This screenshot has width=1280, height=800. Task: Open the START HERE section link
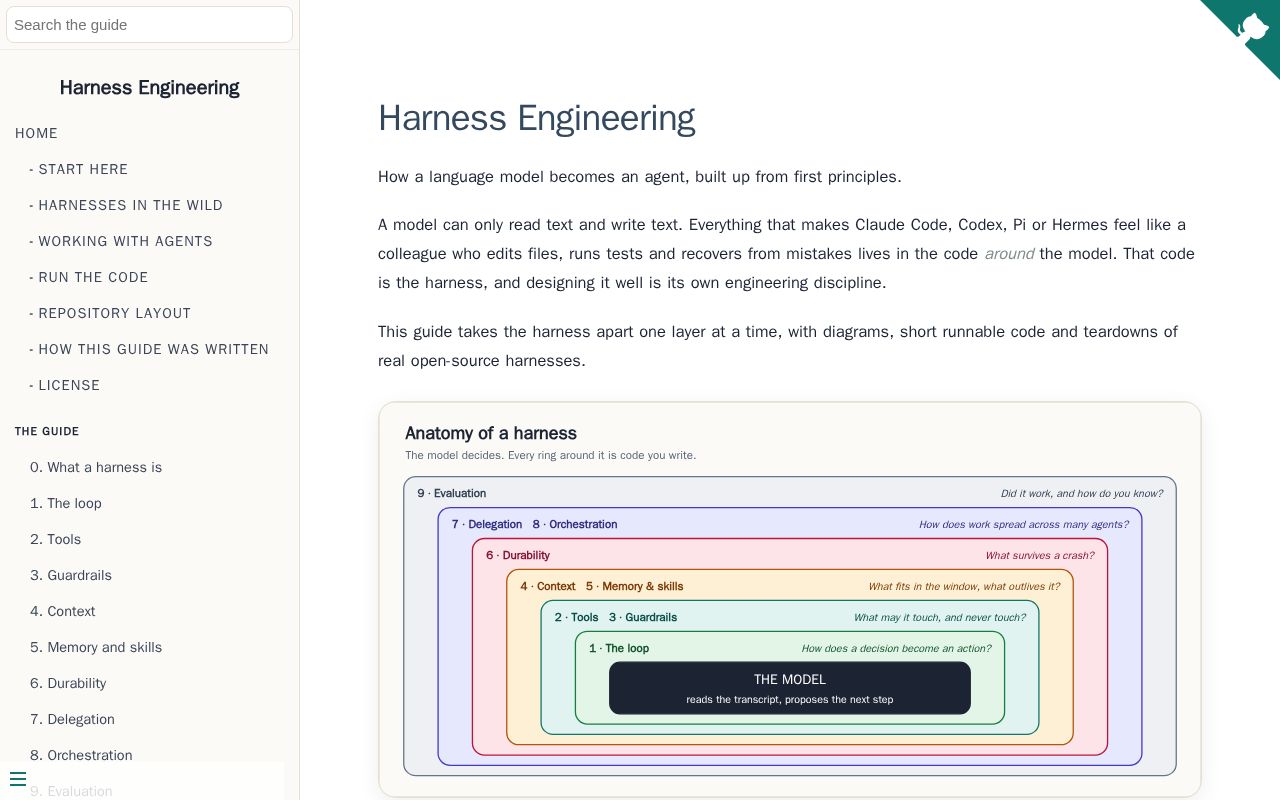[x=83, y=169]
